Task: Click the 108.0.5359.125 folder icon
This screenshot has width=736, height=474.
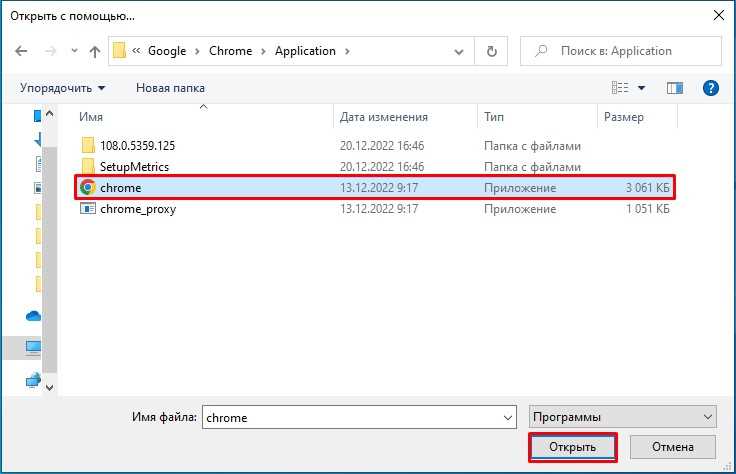Action: pos(88,145)
